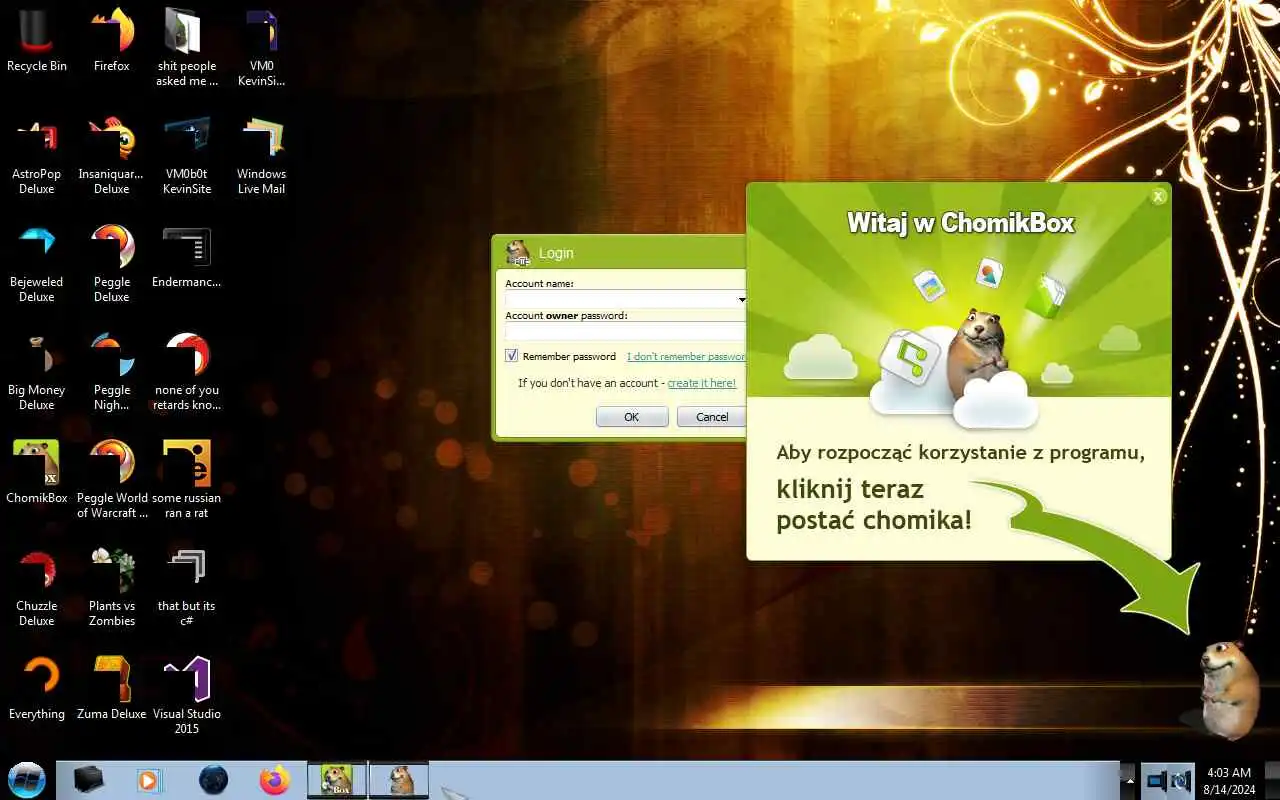Open the black box taskbar icon
Viewport: 1280px width, 800px height.
coord(88,779)
